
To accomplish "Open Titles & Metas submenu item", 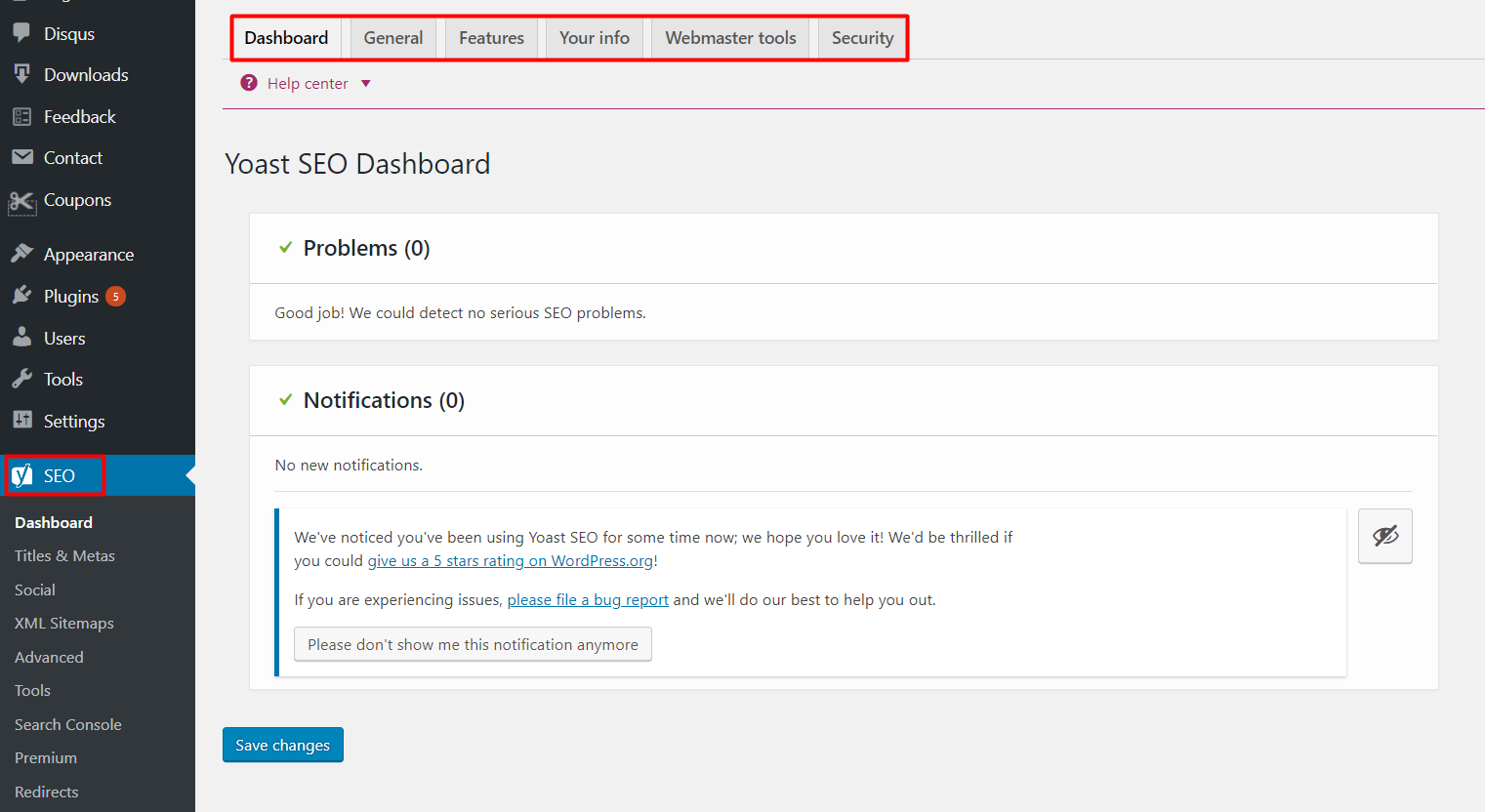I will tap(64, 555).
